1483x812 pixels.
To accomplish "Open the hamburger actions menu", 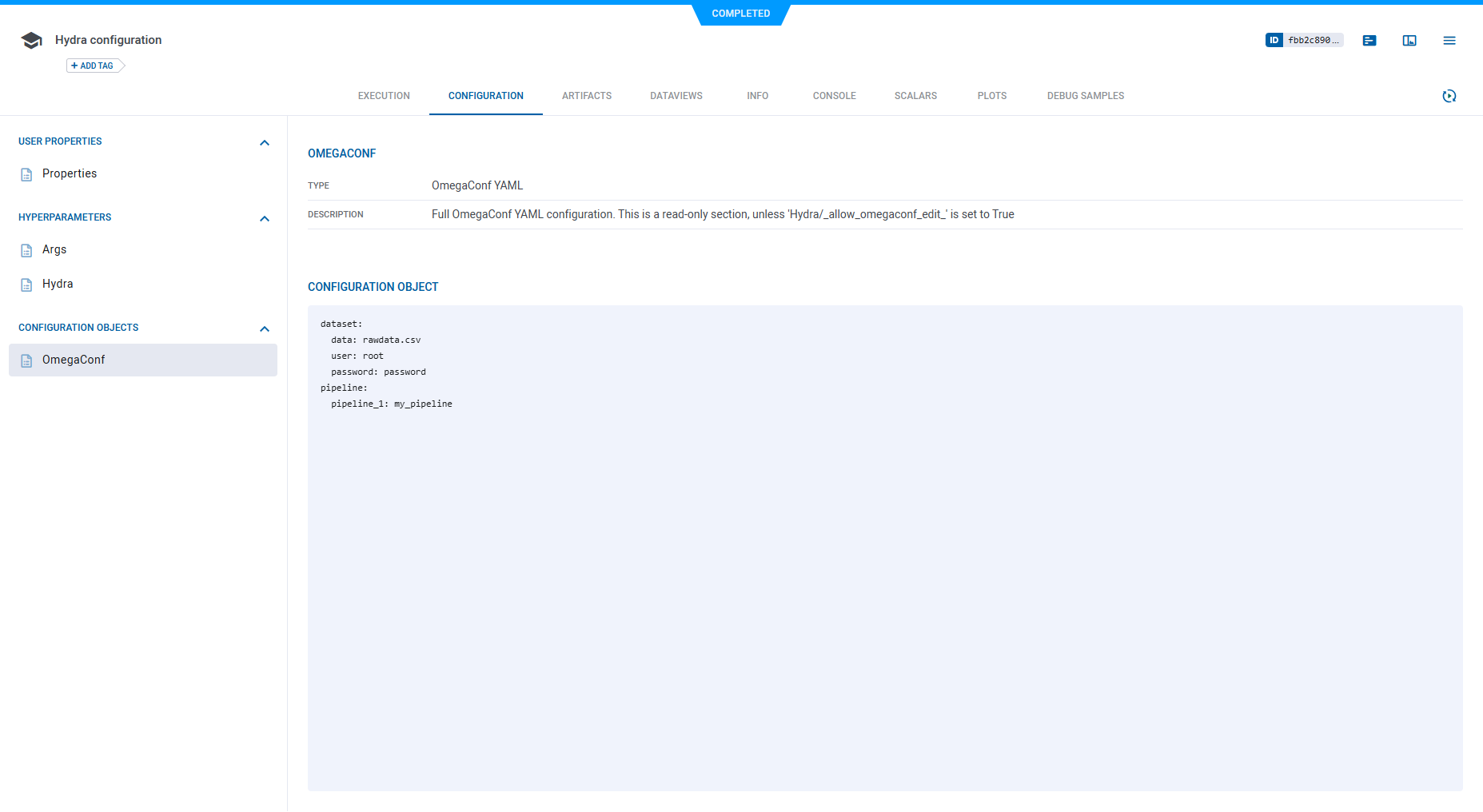I will click(x=1449, y=41).
